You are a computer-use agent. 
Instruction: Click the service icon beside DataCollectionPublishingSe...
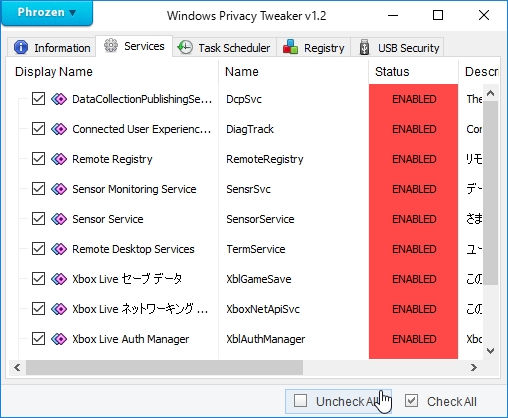(59, 99)
